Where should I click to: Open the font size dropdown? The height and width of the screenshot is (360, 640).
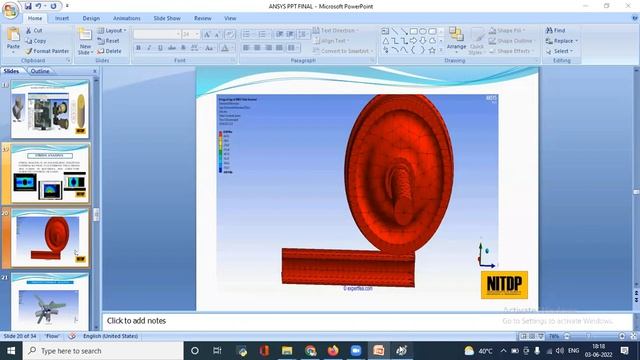198,34
